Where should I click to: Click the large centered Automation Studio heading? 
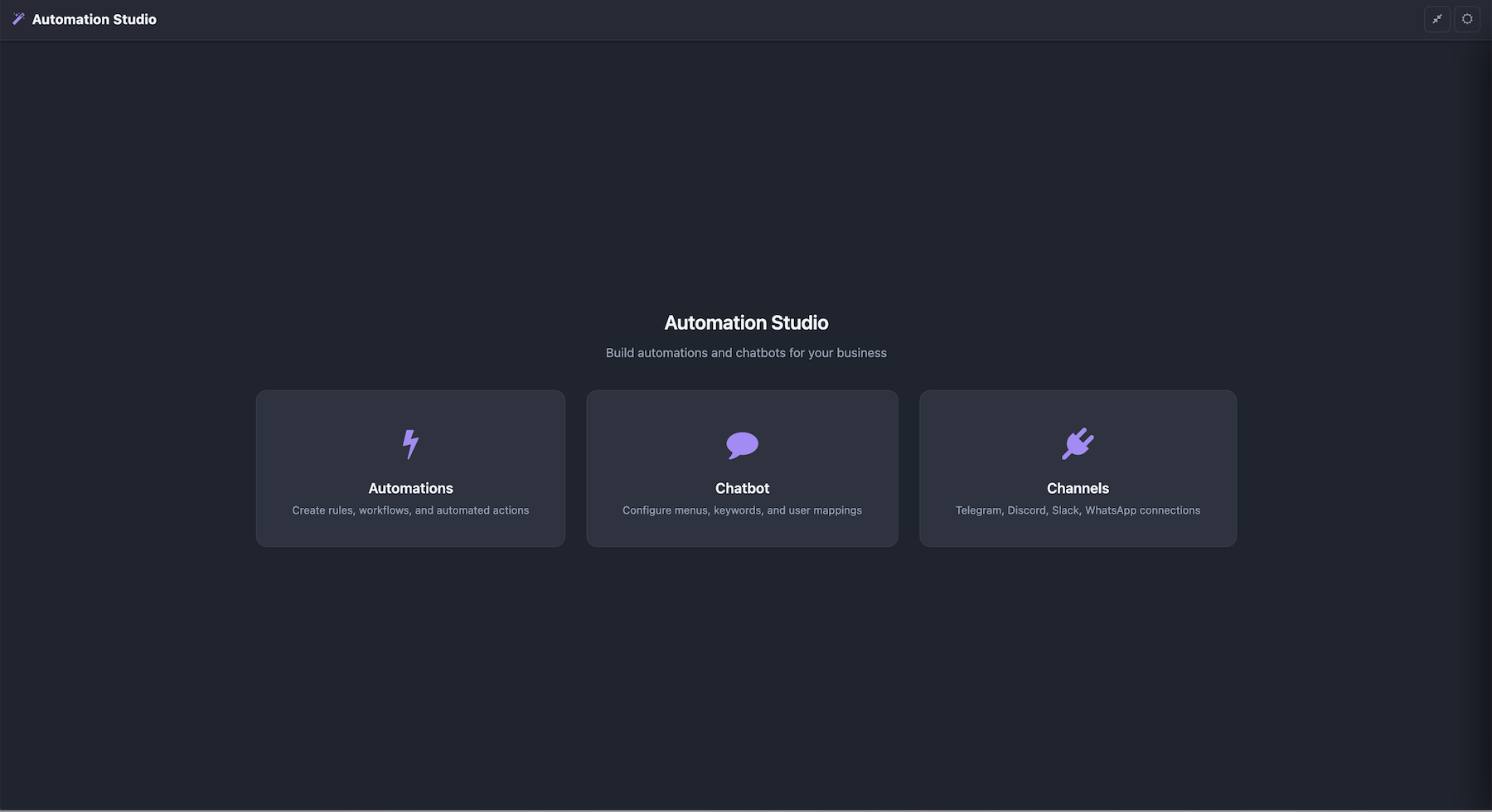coord(746,322)
